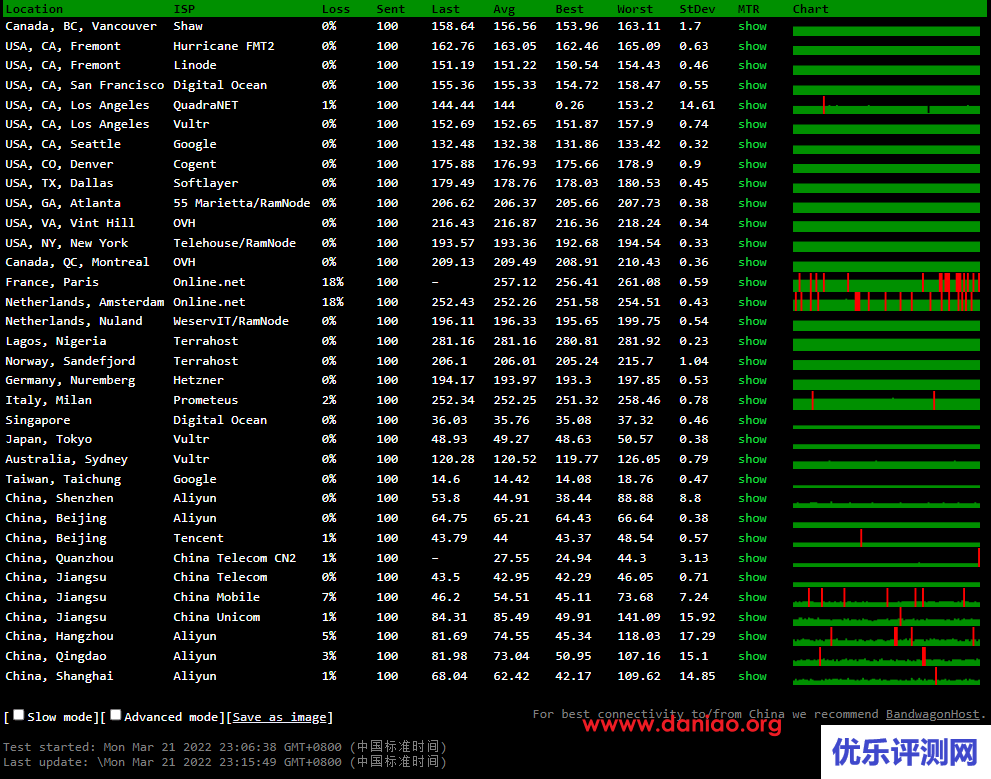Show MTR for Australia, Sydney Vultr
The width and height of the screenshot is (991, 779).
click(x=752, y=459)
